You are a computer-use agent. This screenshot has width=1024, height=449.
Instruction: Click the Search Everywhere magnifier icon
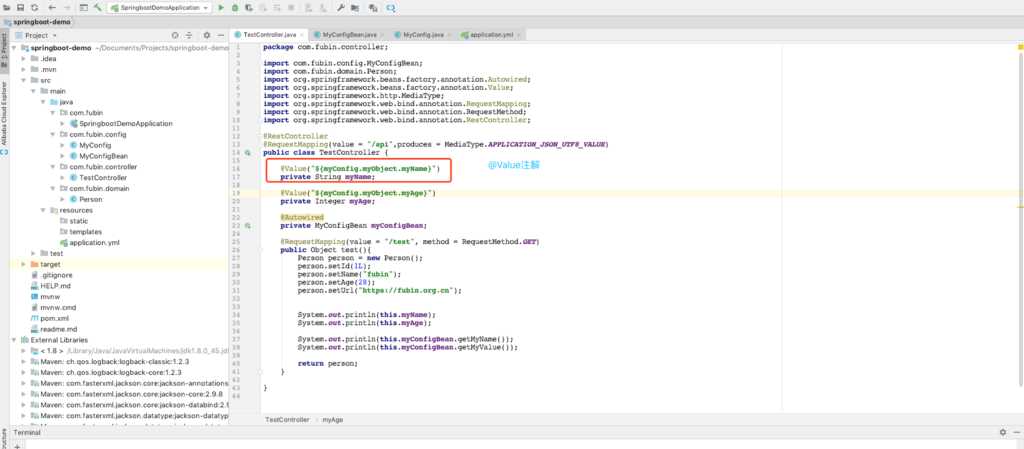pos(391,8)
